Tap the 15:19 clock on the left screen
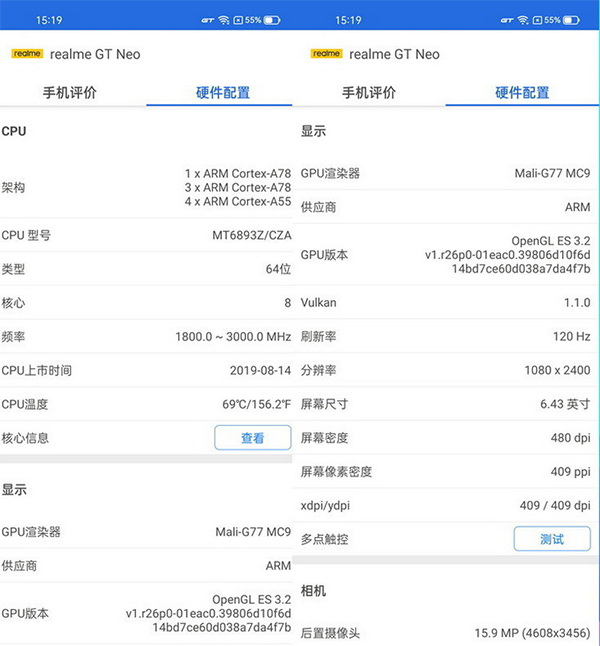Viewport: 600px width, 646px height. click(x=49, y=20)
